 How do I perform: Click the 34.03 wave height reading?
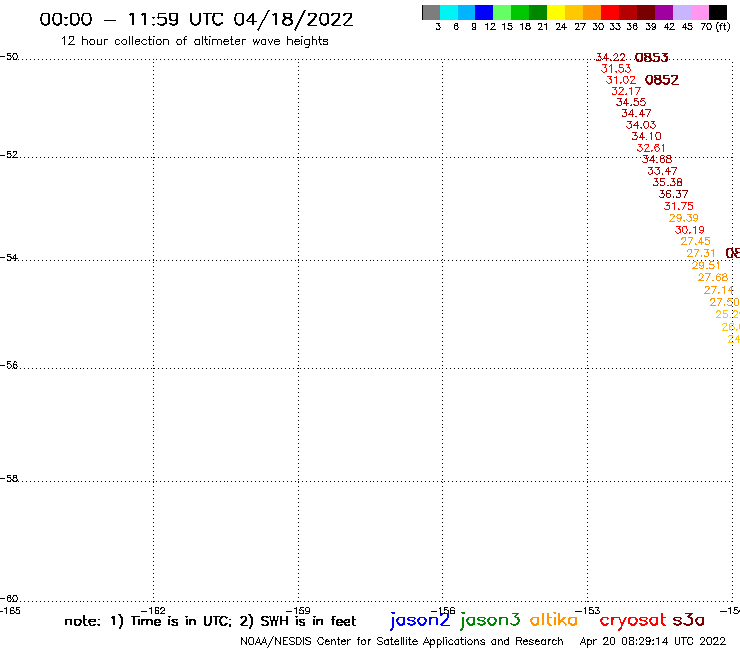641,125
